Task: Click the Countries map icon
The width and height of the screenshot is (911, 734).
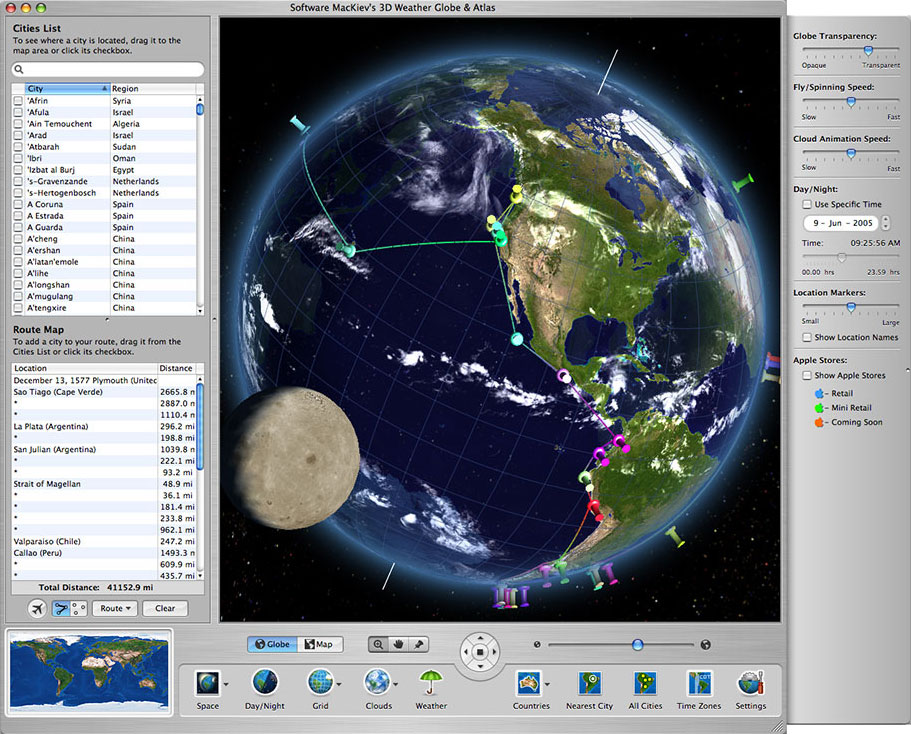Action: pyautogui.click(x=529, y=683)
